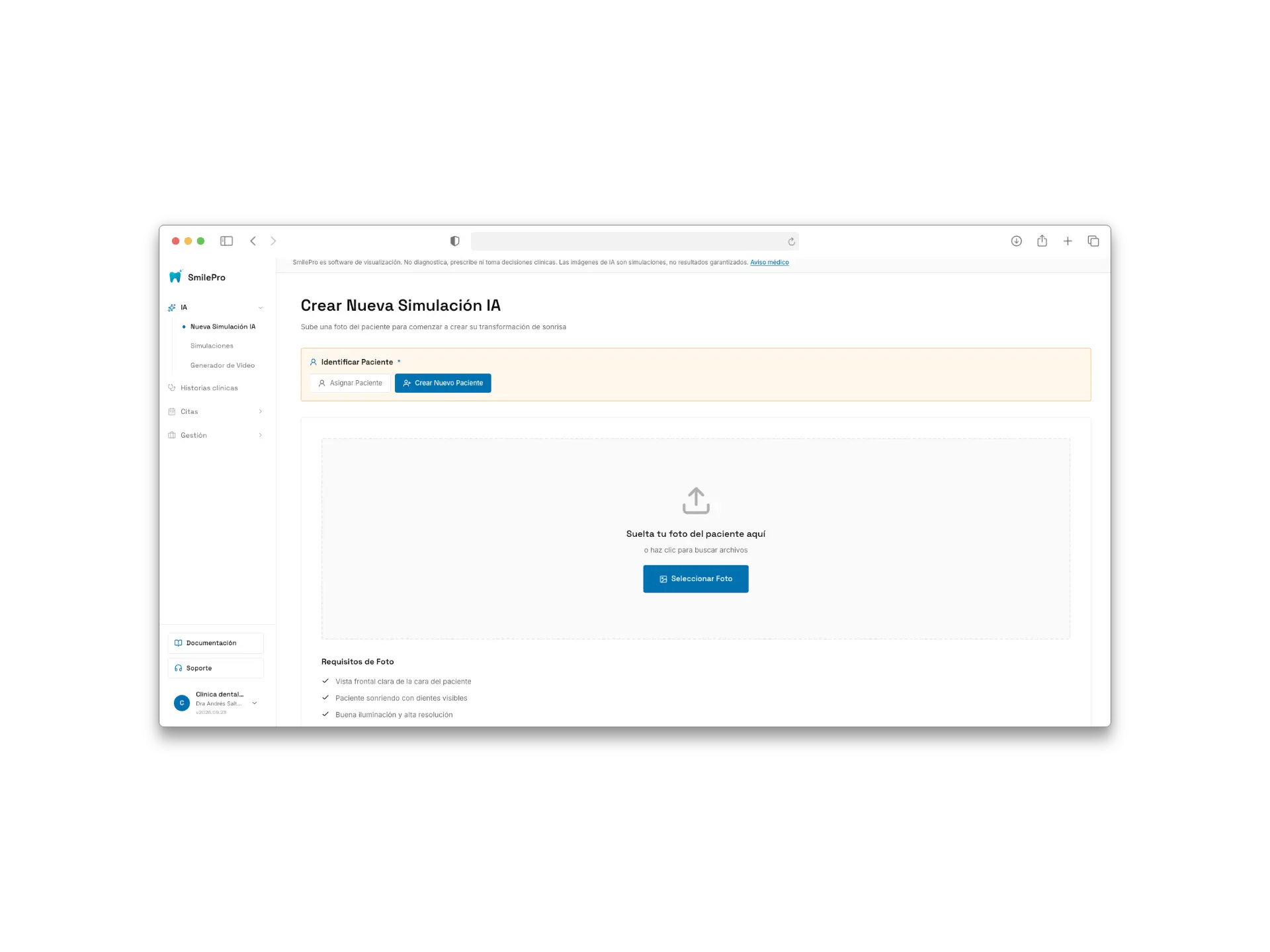Screen dimensions: 1270x952
Task: Click the SmilePro tooth logo
Action: tap(175, 276)
